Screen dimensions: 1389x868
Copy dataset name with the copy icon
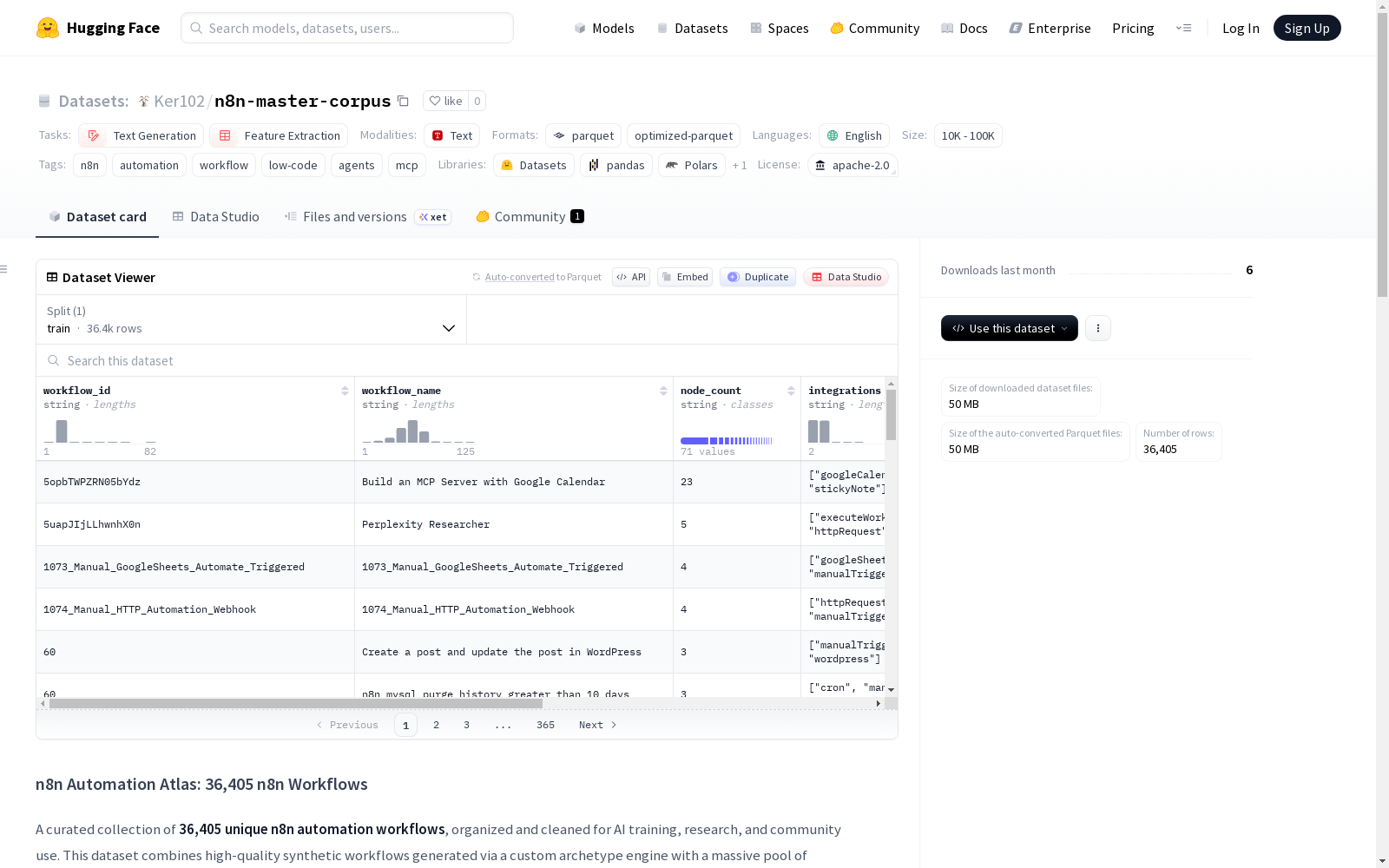point(403,101)
